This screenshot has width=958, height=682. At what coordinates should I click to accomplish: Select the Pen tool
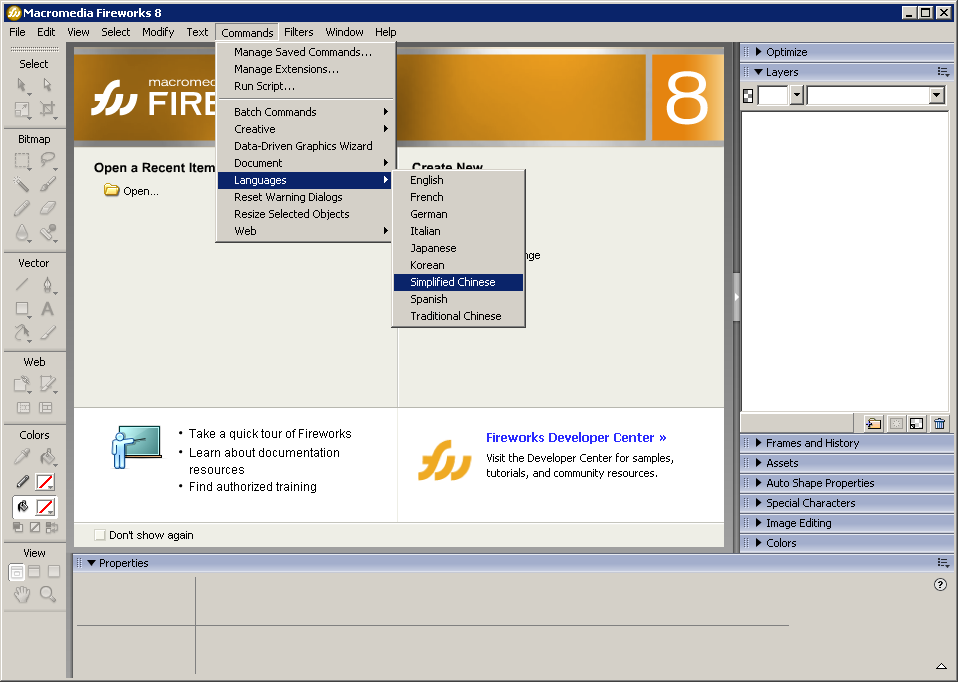[47, 284]
